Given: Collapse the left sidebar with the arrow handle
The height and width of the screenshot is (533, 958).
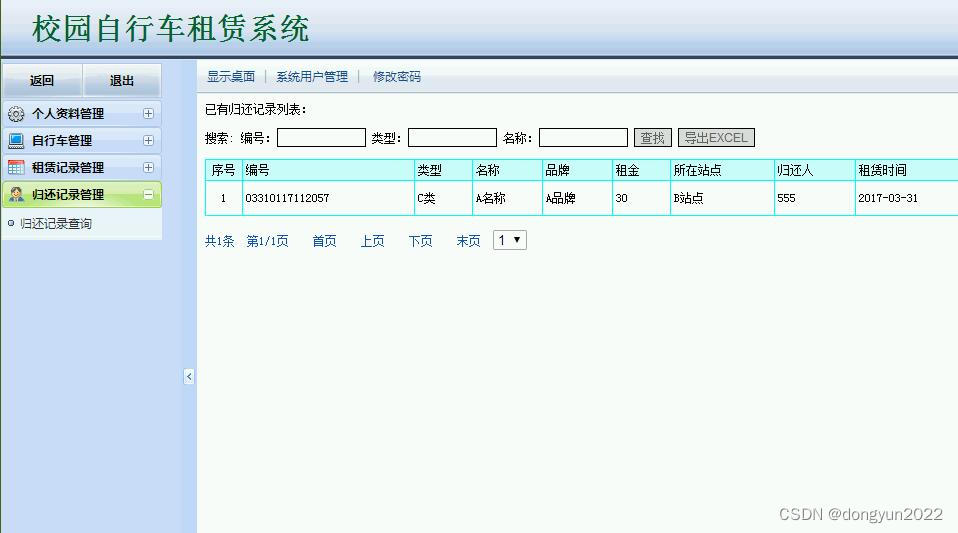Looking at the screenshot, I should point(189,376).
